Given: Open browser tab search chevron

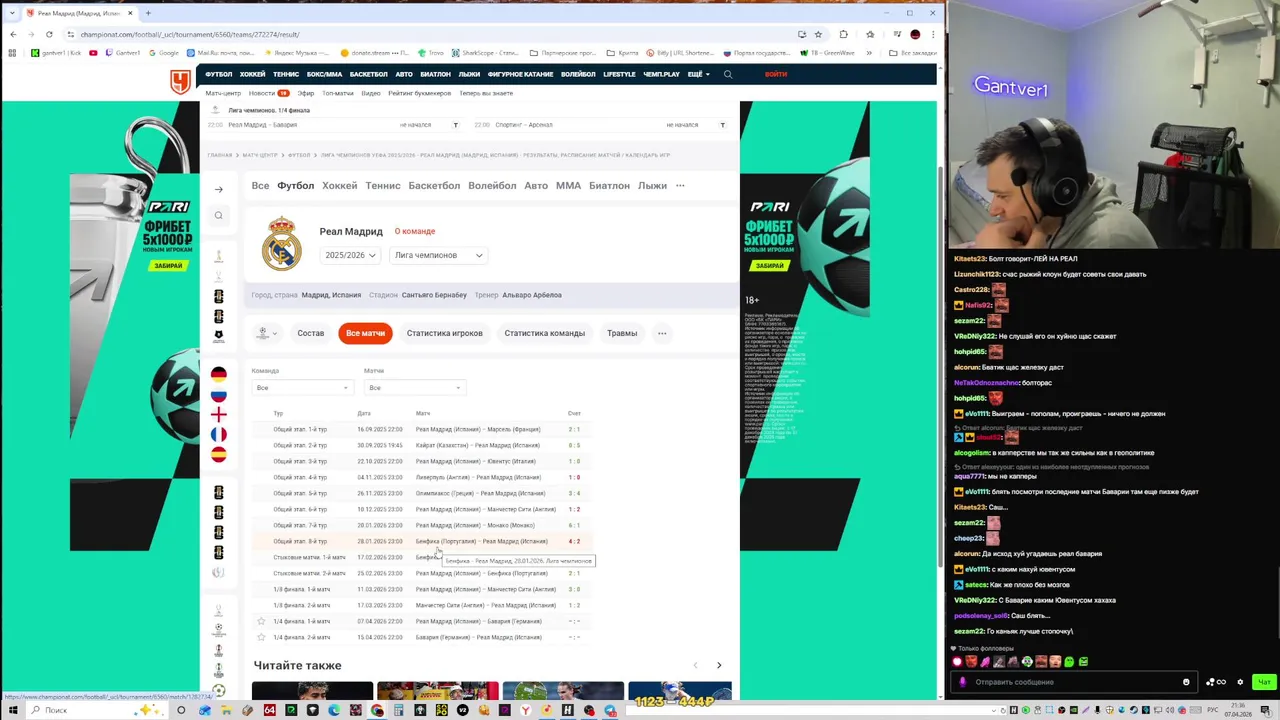Looking at the screenshot, I should click(13, 13).
